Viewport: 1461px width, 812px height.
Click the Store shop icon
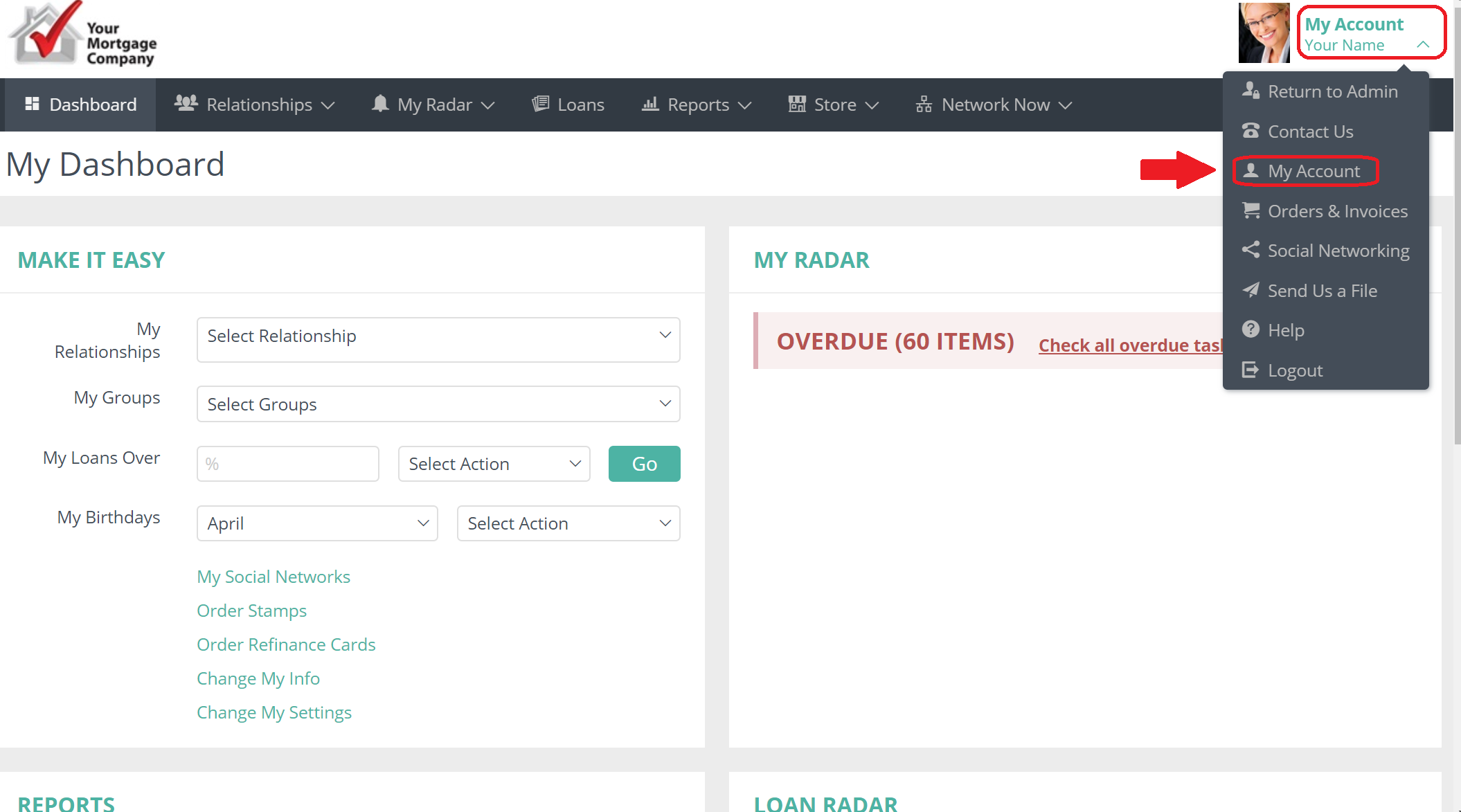pos(797,104)
